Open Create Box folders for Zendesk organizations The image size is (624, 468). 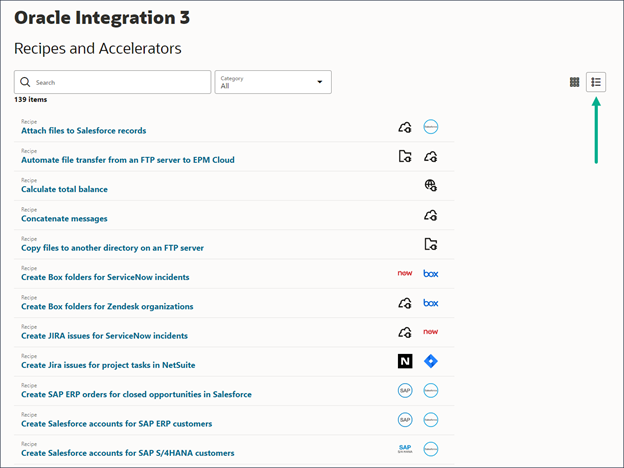tap(107, 306)
